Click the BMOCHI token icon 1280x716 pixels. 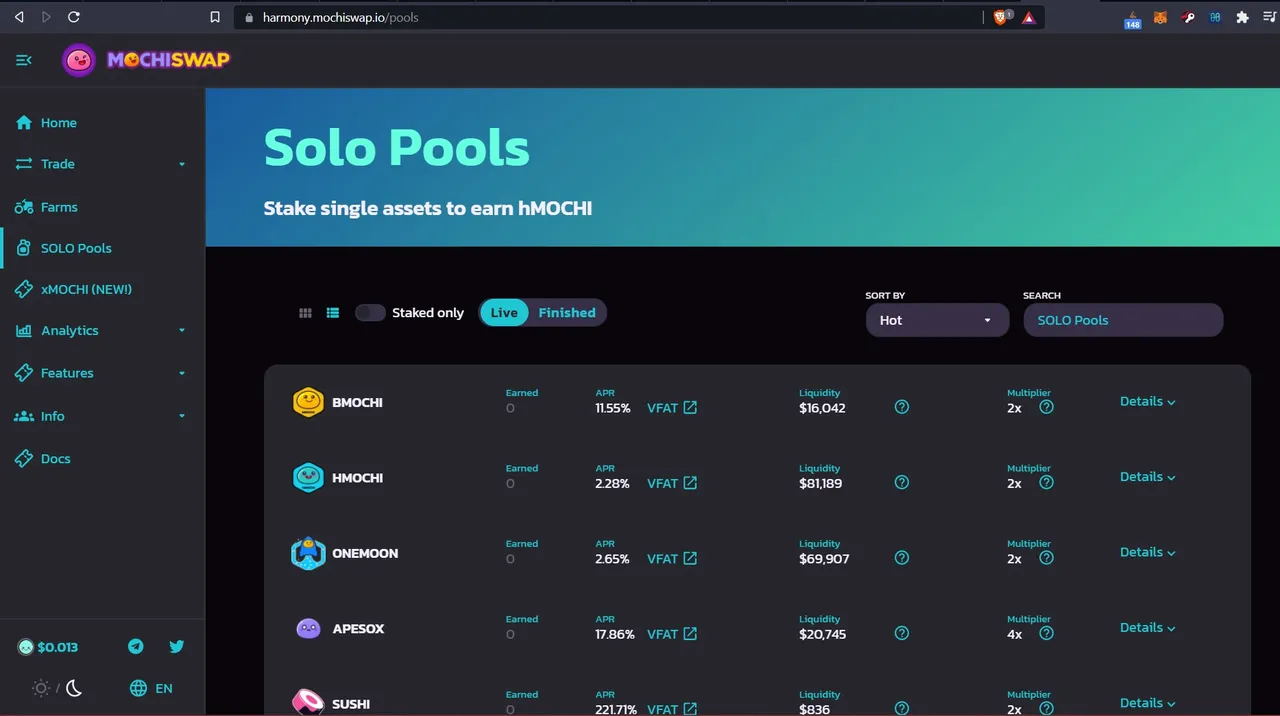pyautogui.click(x=308, y=402)
